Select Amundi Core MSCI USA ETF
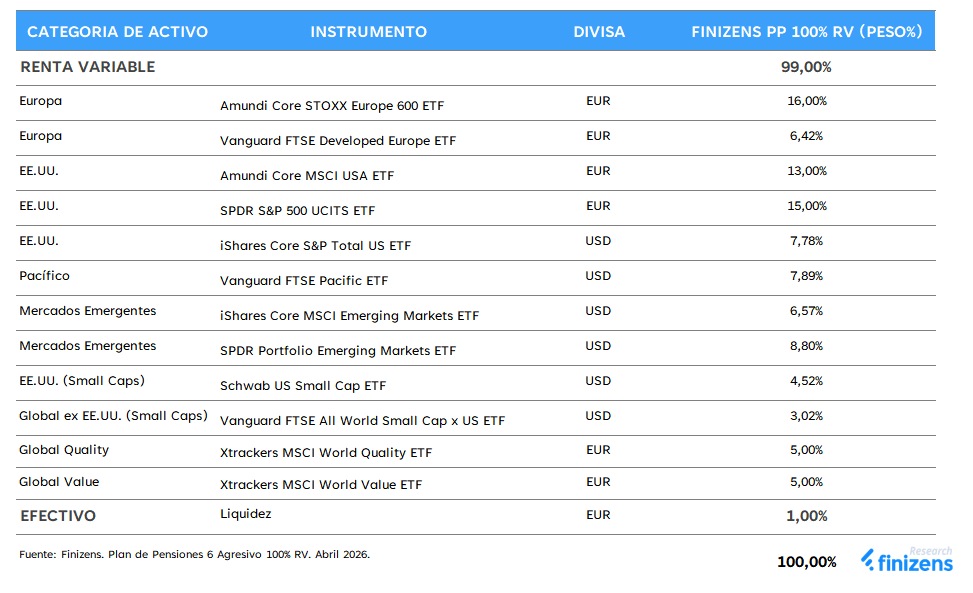This screenshot has width=973, height=593. [x=307, y=176]
